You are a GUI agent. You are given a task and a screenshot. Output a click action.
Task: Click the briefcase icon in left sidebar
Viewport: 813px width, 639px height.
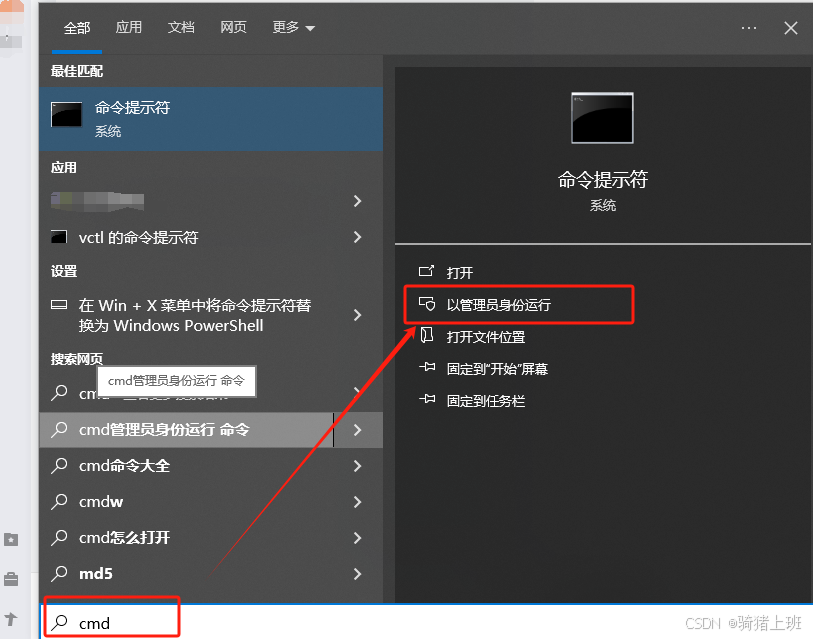(11, 579)
